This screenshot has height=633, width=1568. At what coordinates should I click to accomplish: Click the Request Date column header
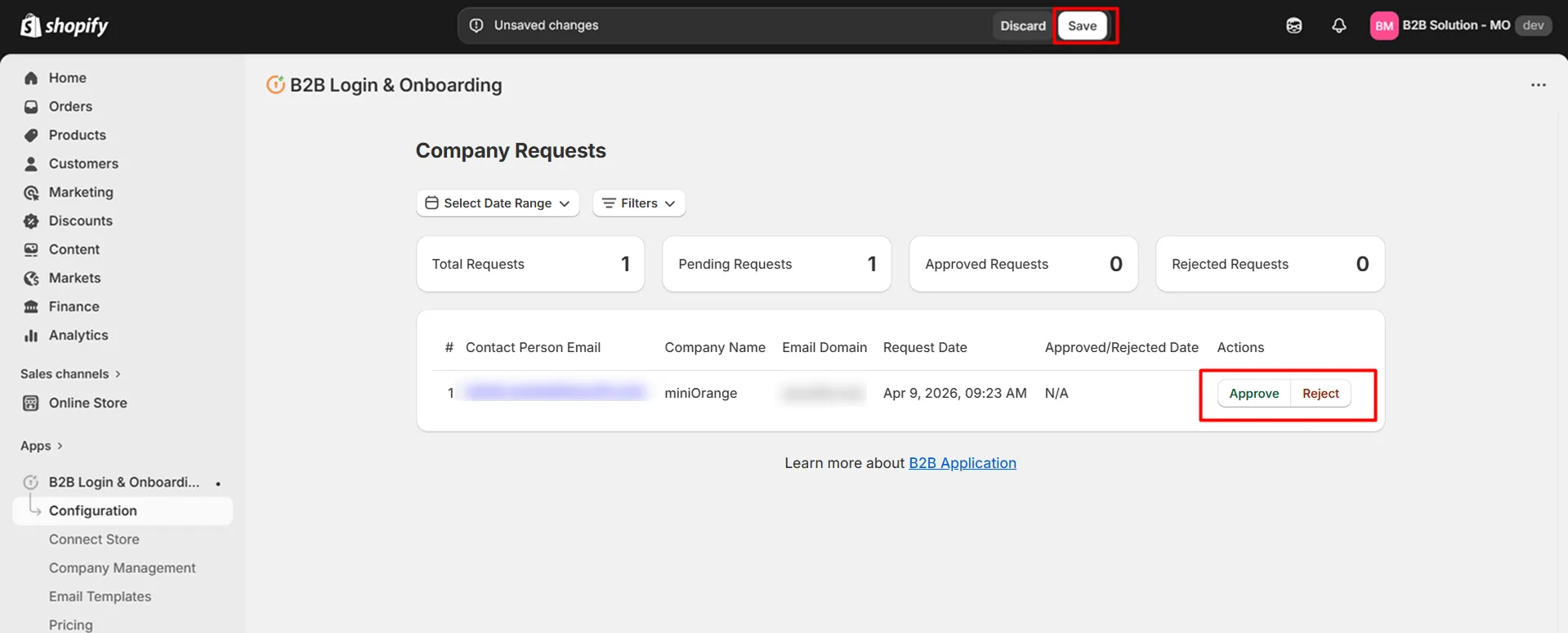(x=925, y=347)
